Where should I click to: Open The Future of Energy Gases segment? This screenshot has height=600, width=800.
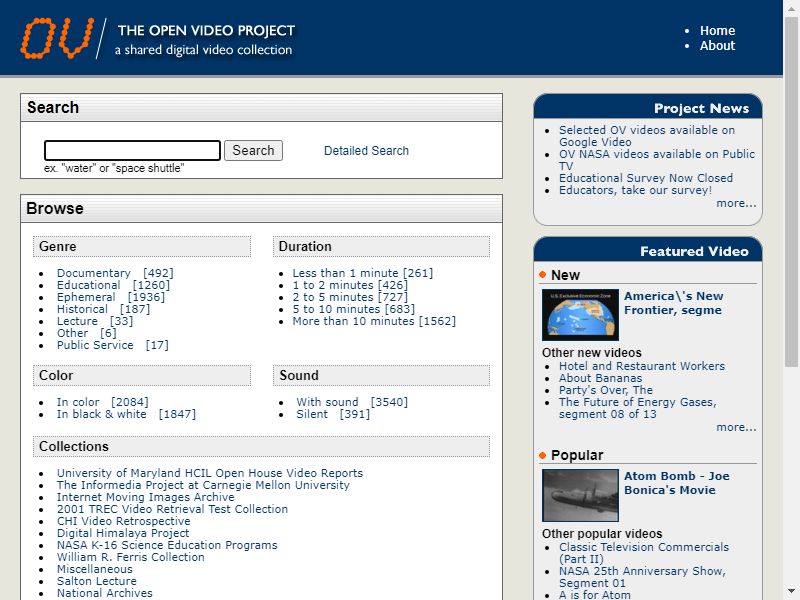[637, 408]
